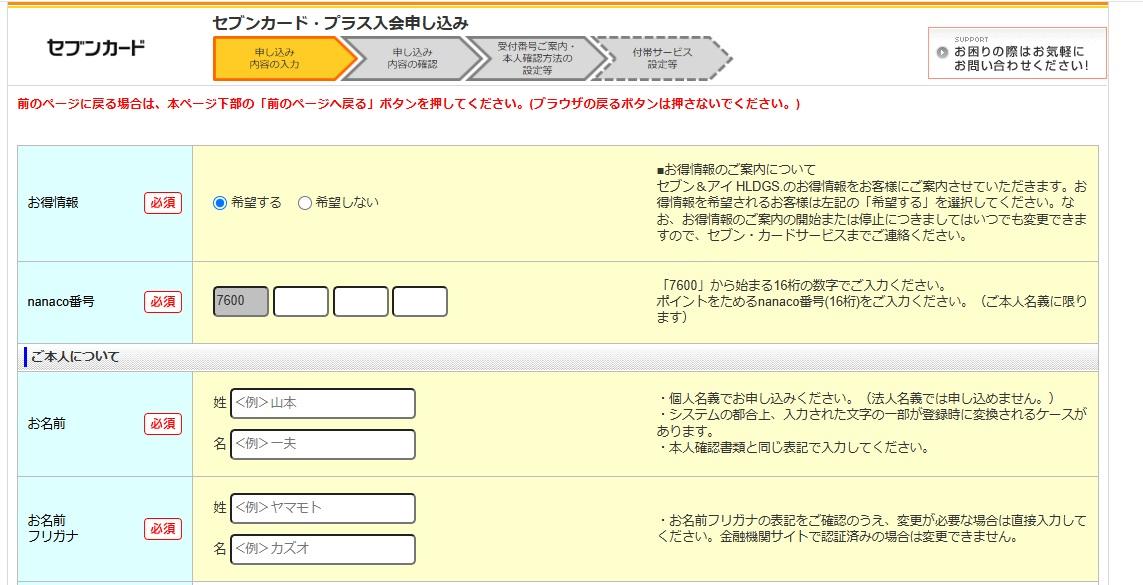Select the 希望しない radio button

305,203
